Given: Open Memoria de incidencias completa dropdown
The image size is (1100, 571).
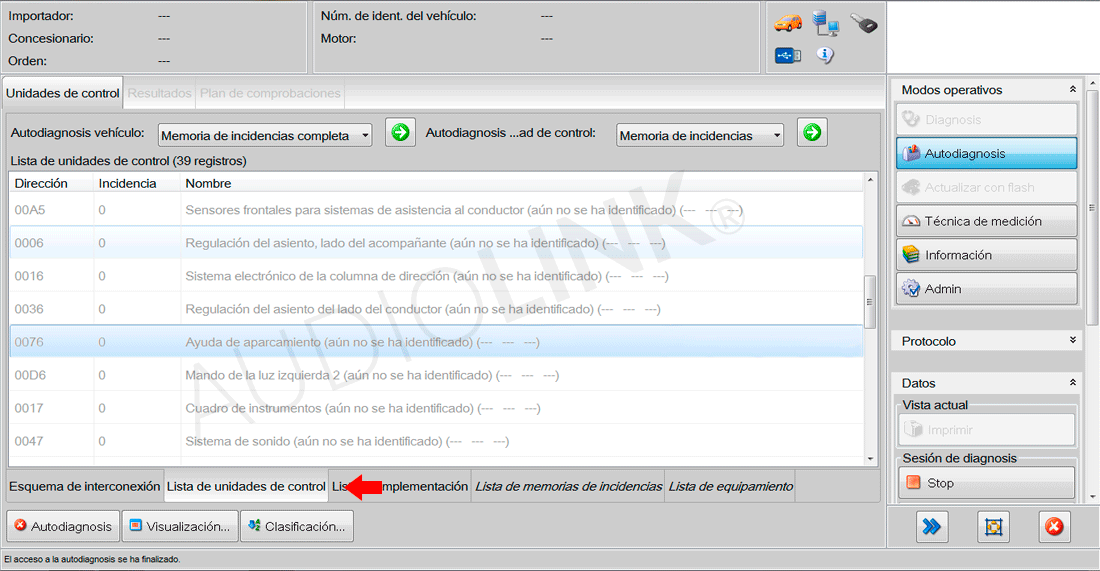Looking at the screenshot, I should pyautogui.click(x=265, y=135).
